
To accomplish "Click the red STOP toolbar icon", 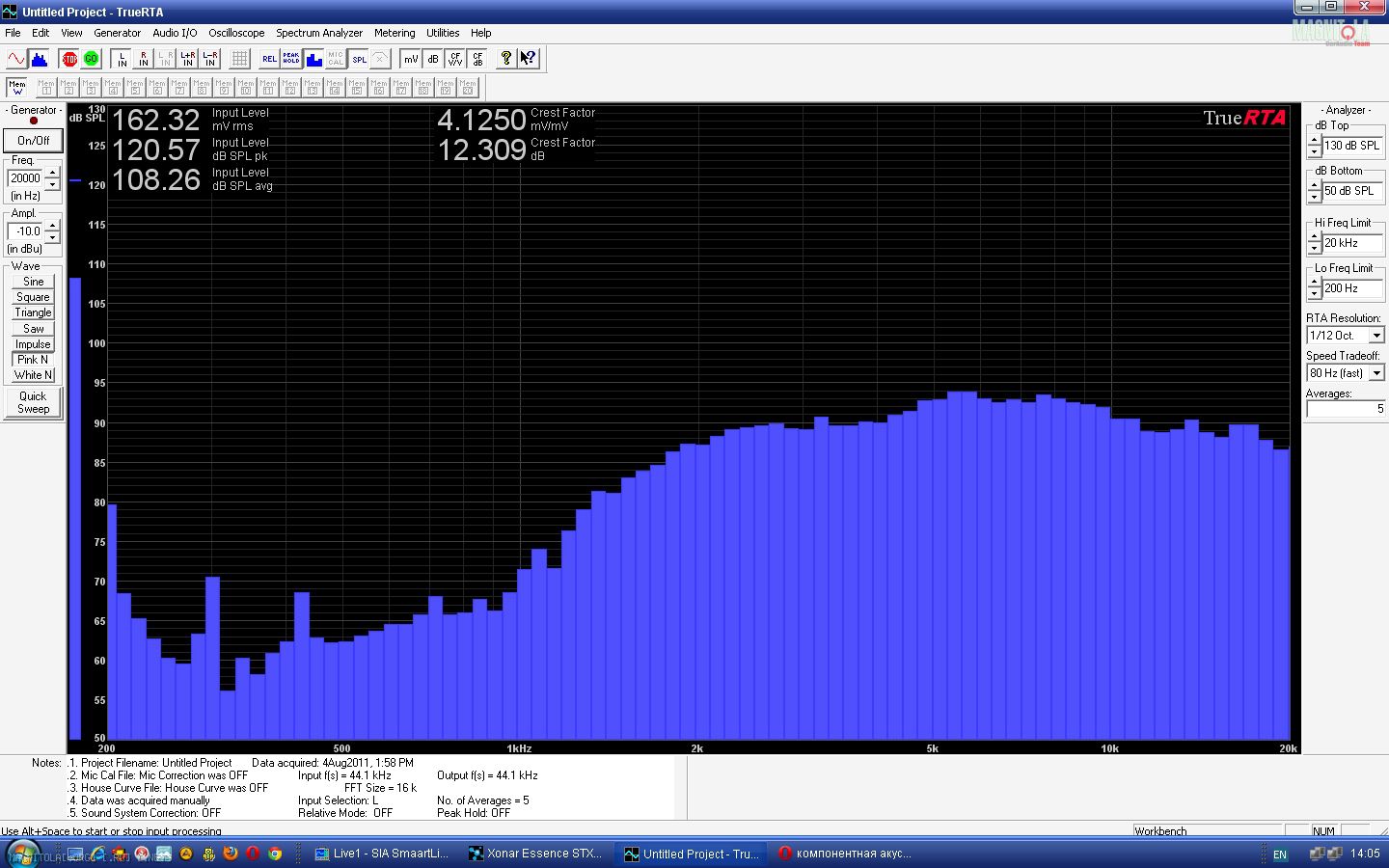I will pyautogui.click(x=69, y=59).
